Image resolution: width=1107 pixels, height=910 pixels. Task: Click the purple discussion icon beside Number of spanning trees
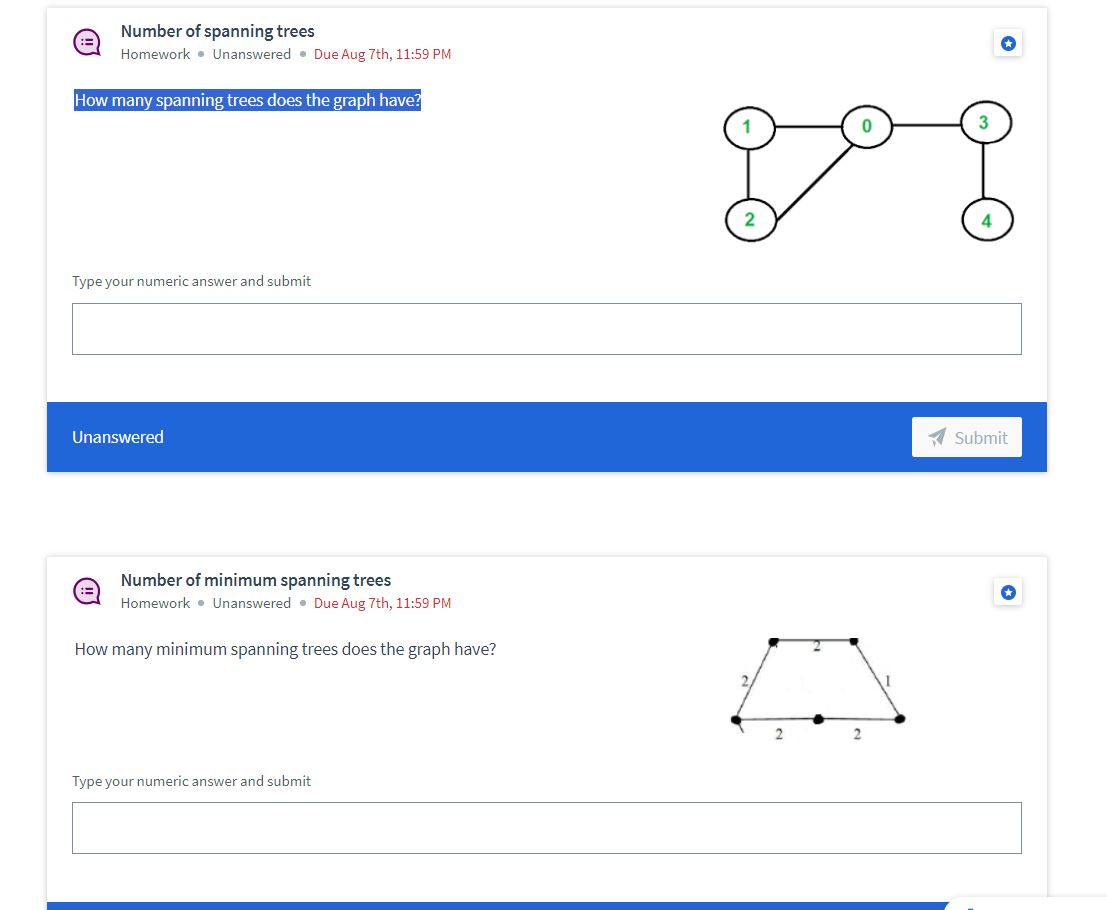87,42
